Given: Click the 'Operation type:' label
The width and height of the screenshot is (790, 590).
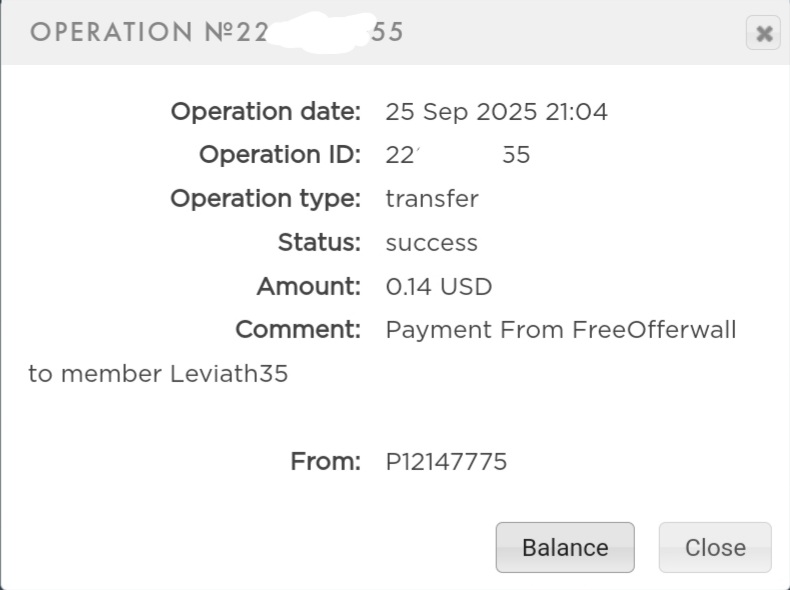Looking at the screenshot, I should pyautogui.click(x=265, y=199).
